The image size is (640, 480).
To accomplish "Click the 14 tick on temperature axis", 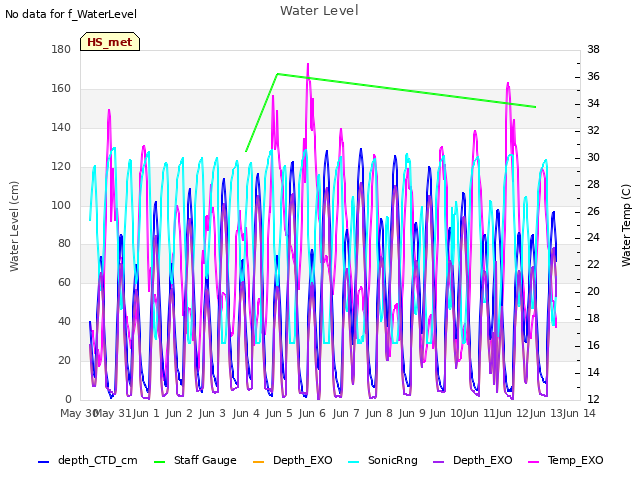I will tap(593, 372).
